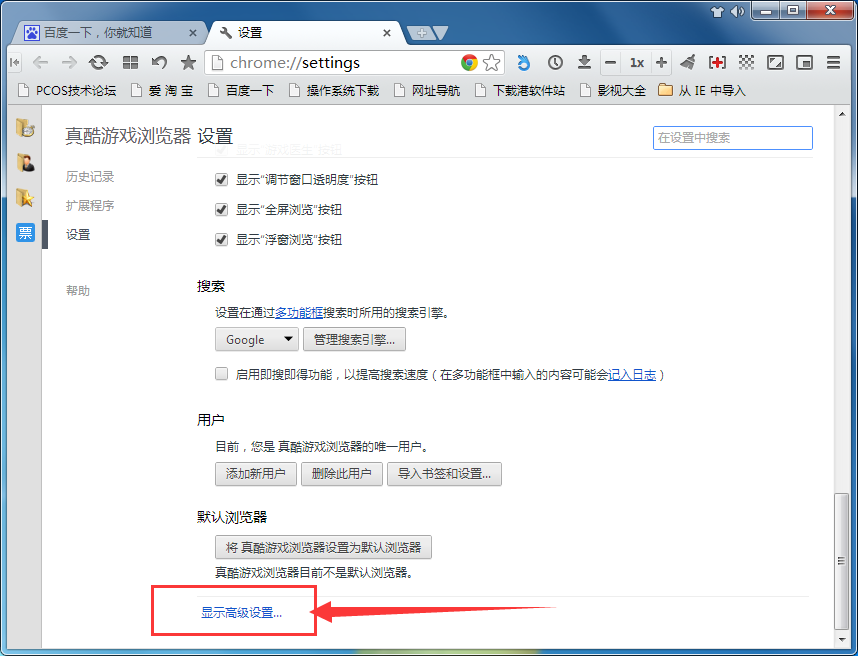The height and width of the screenshot is (656, 858).
Task: Click the blue refresh icon in the toolbar
Action: click(524, 62)
